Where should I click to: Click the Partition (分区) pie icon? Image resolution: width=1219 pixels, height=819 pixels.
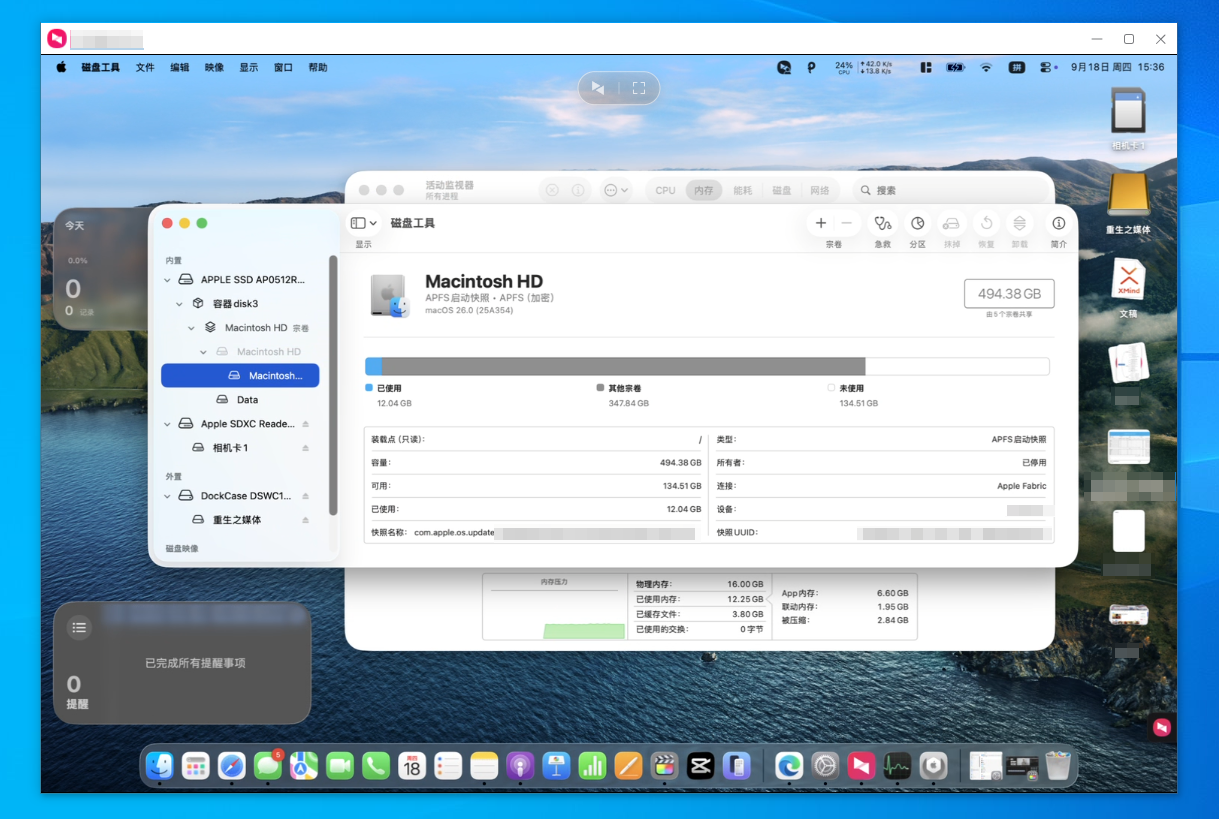[917, 224]
